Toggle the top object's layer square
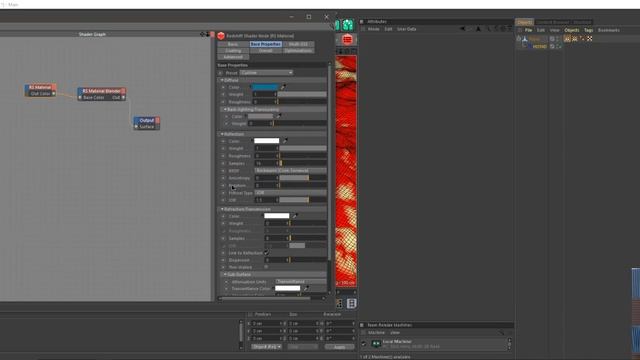640x360 pixels. pyautogui.click(x=552, y=39)
